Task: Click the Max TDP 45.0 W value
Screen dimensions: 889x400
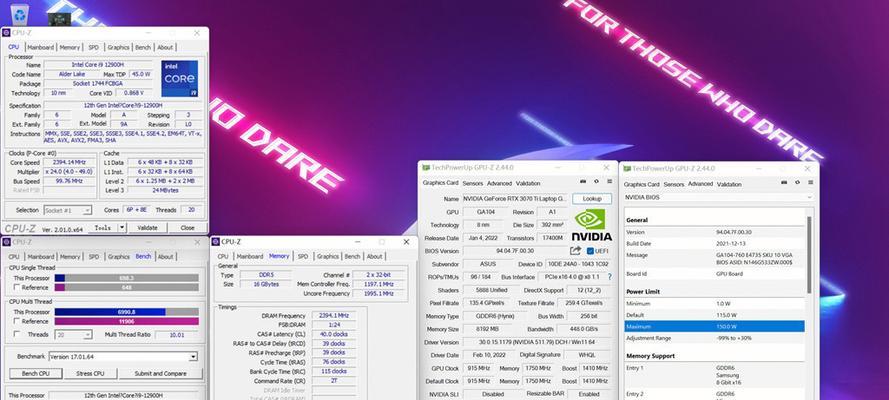Action: click(x=141, y=74)
